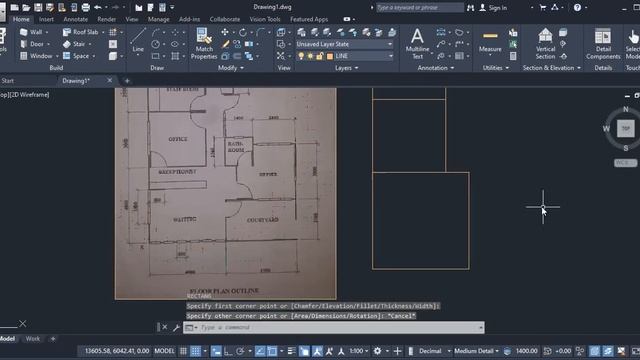This screenshot has height=360, width=640.
Task: Click the Rotate tool icon
Action: [242, 32]
